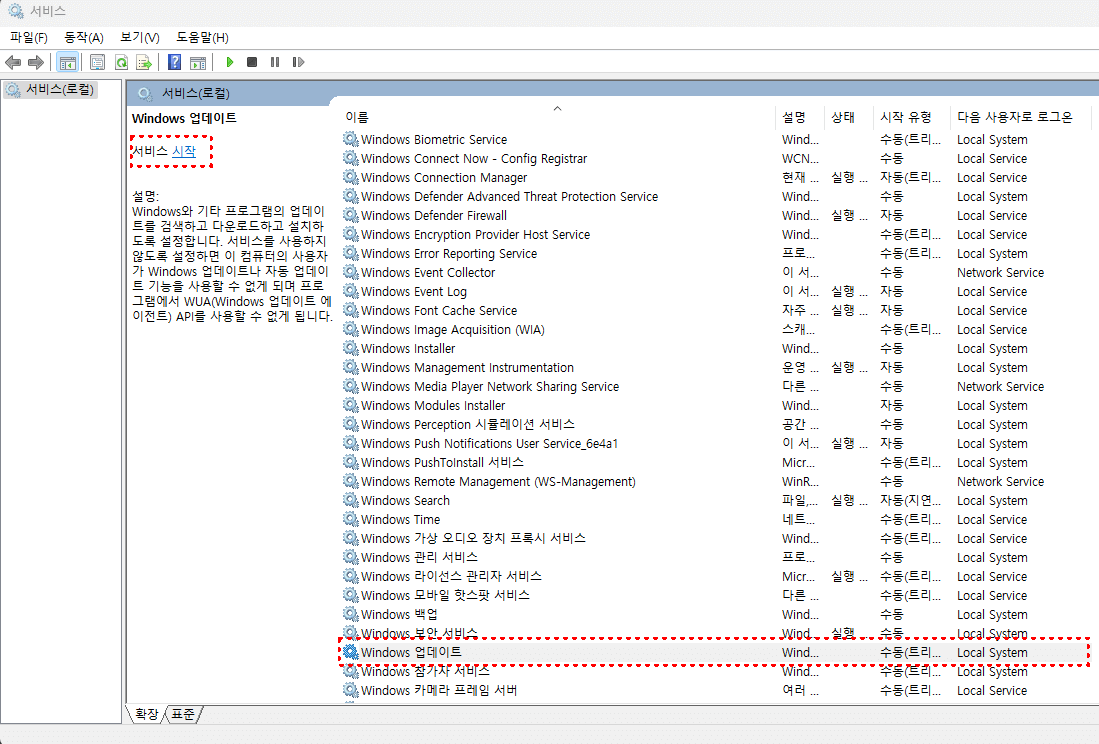Click gear icon beside Windows Search

click(350, 500)
